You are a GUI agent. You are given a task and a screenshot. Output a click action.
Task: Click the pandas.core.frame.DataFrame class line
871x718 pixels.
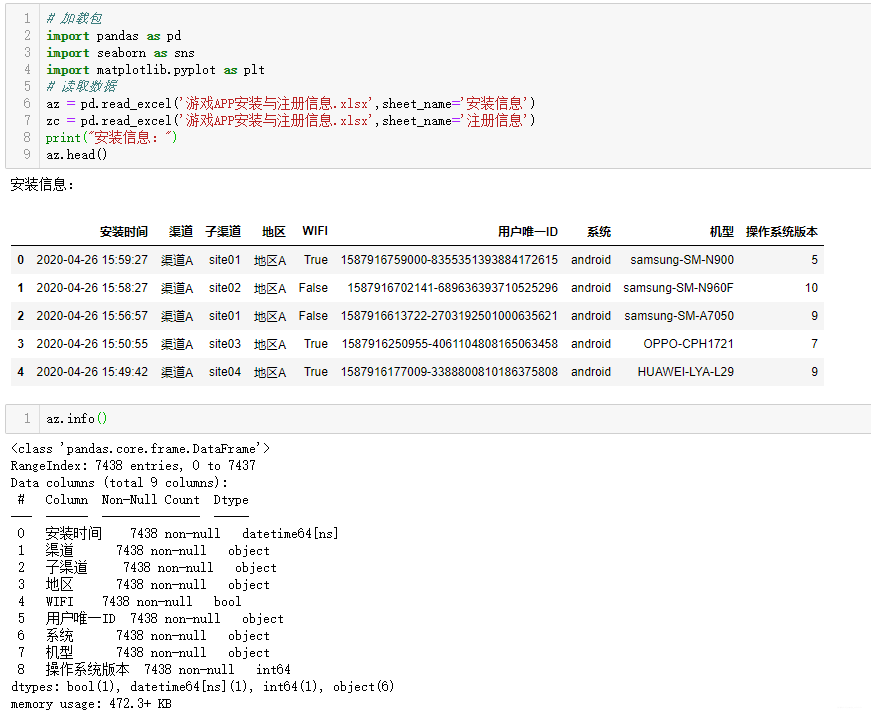tap(140, 449)
